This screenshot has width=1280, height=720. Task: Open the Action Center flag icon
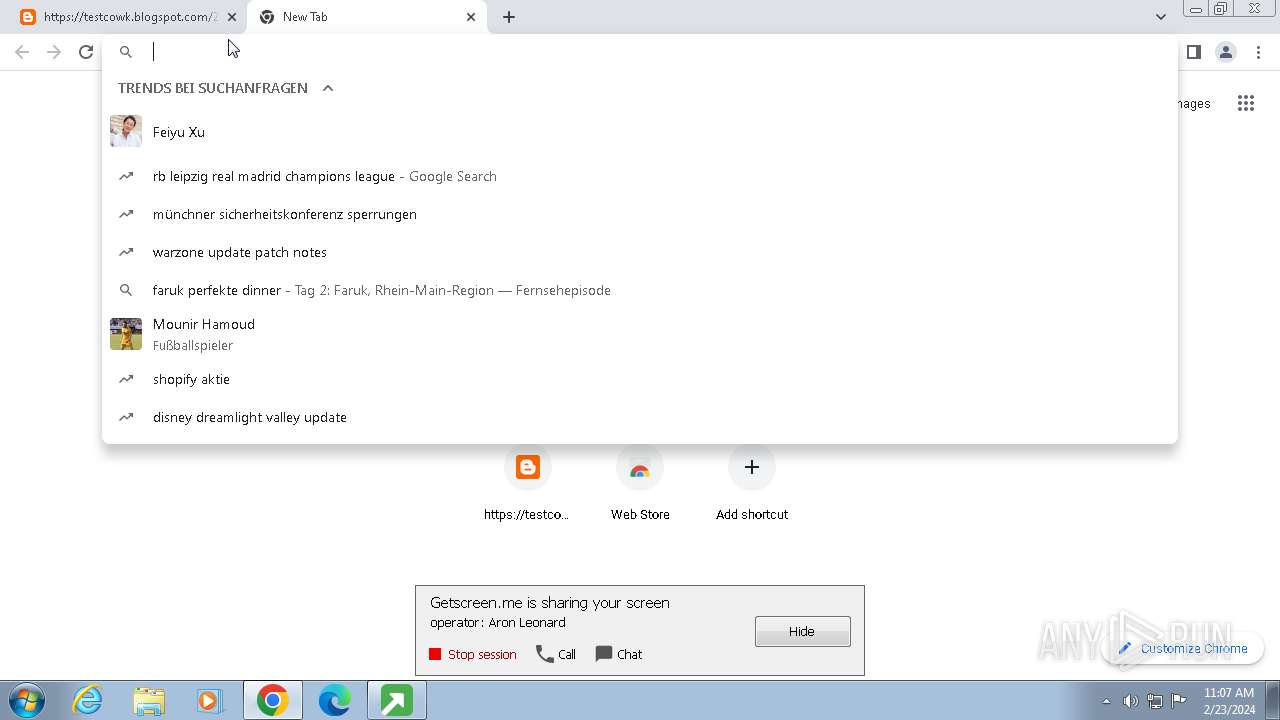coord(1179,700)
